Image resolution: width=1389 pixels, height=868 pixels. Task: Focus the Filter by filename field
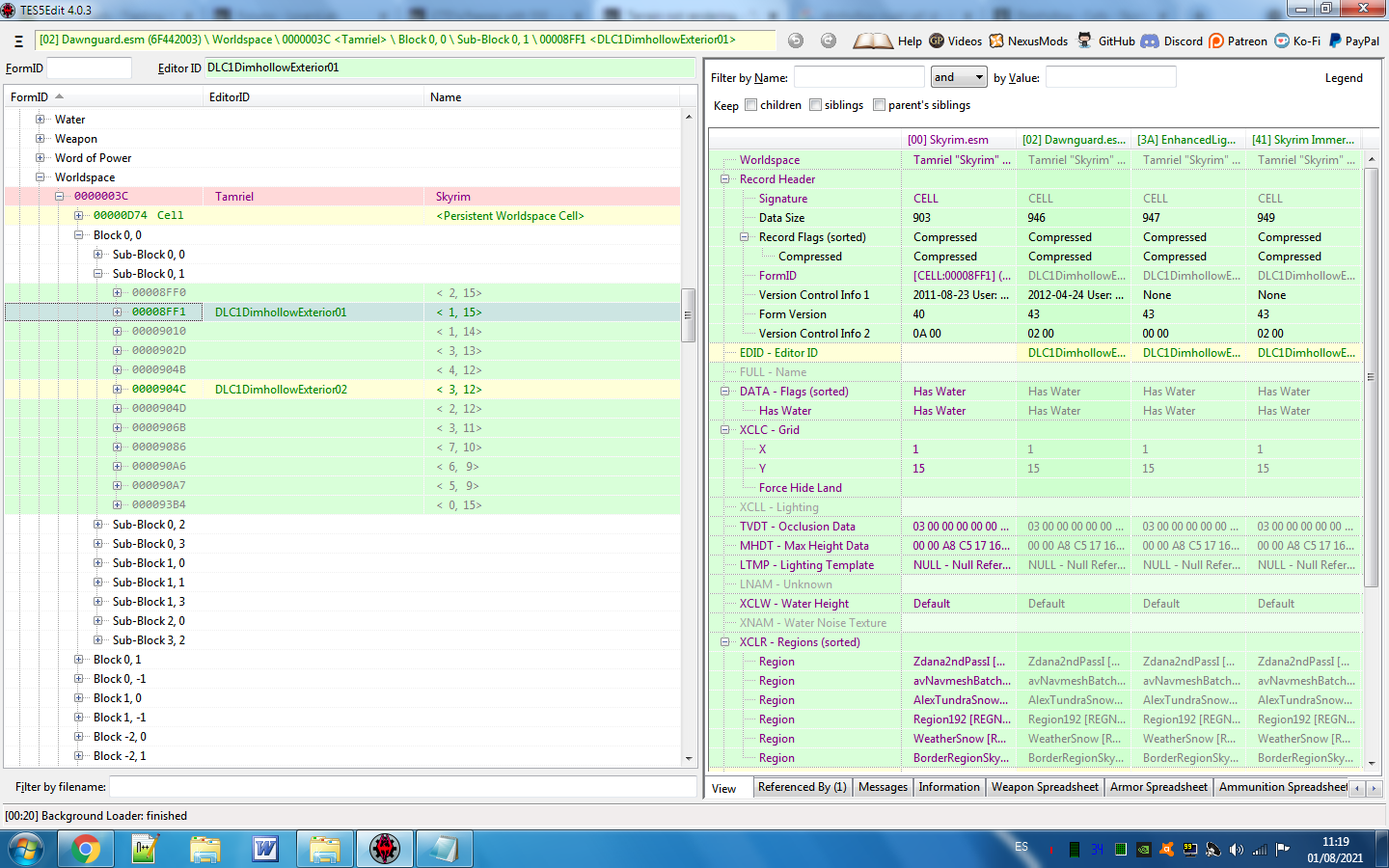point(402,787)
